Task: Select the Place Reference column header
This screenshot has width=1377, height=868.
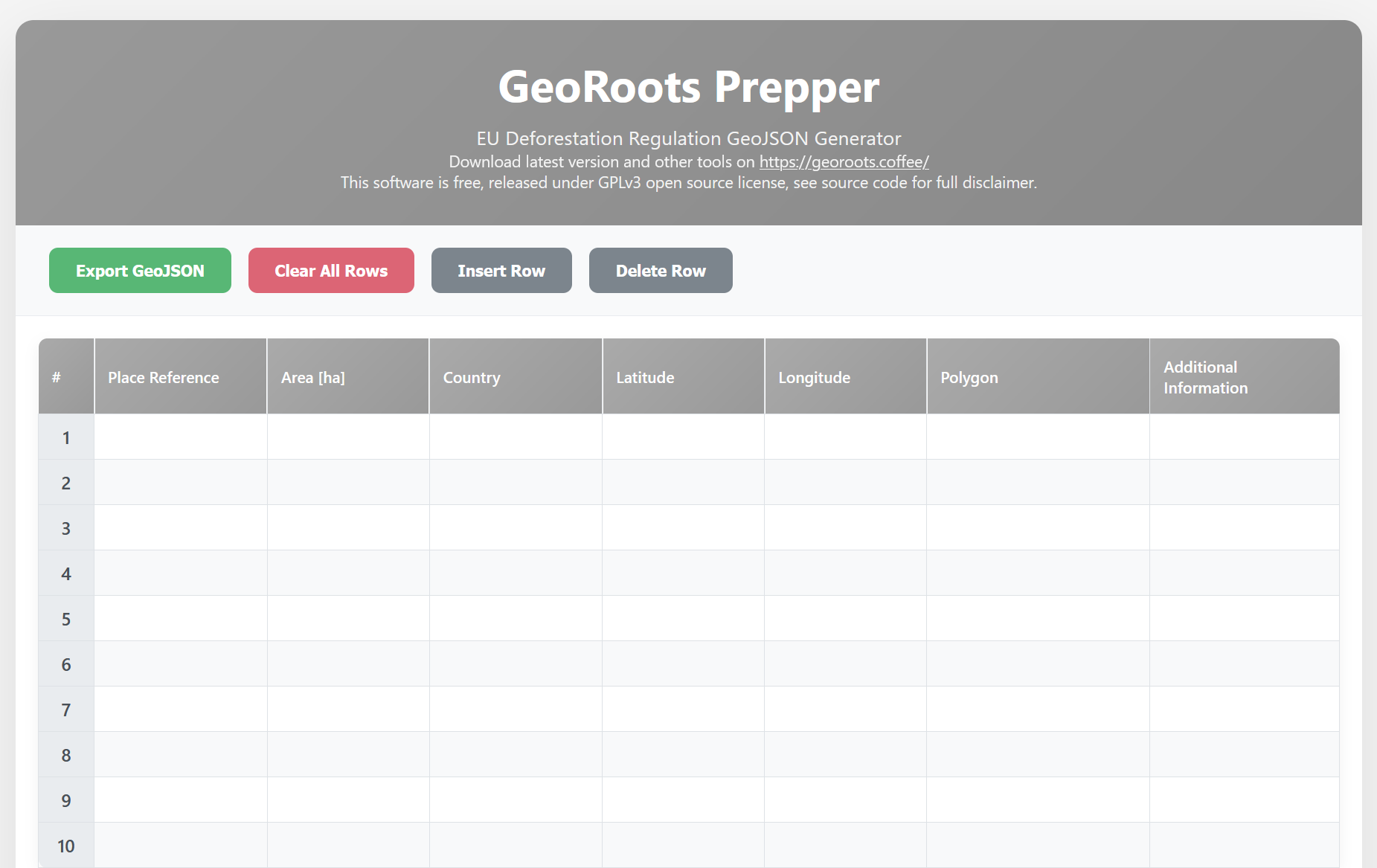Action: (181, 376)
